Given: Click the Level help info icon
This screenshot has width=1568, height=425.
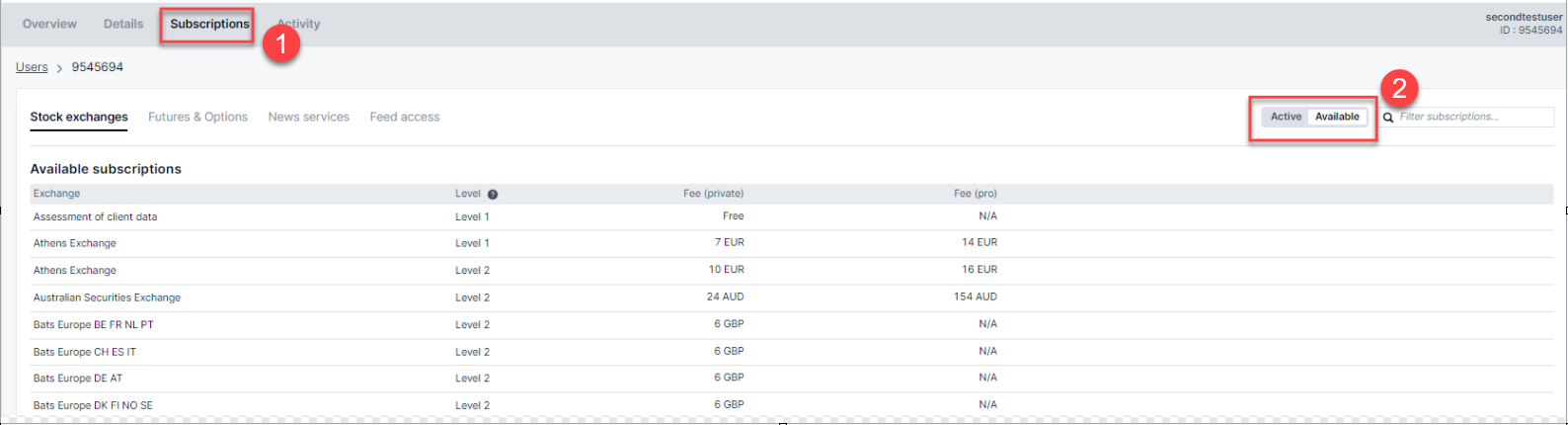Looking at the screenshot, I should pos(493,195).
